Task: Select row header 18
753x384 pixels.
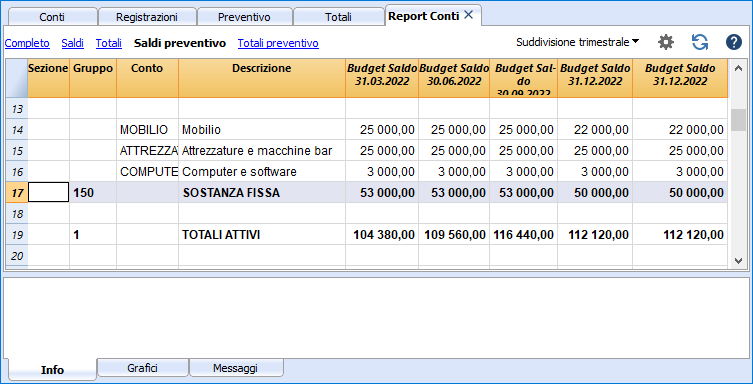Action: coord(17,214)
